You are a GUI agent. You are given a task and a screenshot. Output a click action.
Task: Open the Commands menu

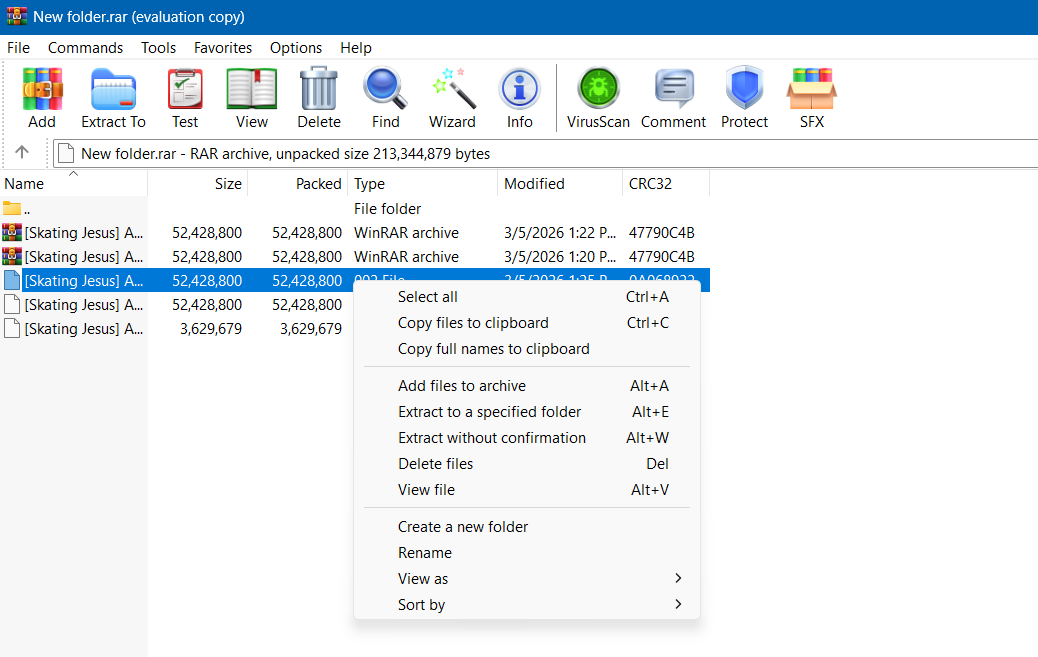tap(85, 48)
